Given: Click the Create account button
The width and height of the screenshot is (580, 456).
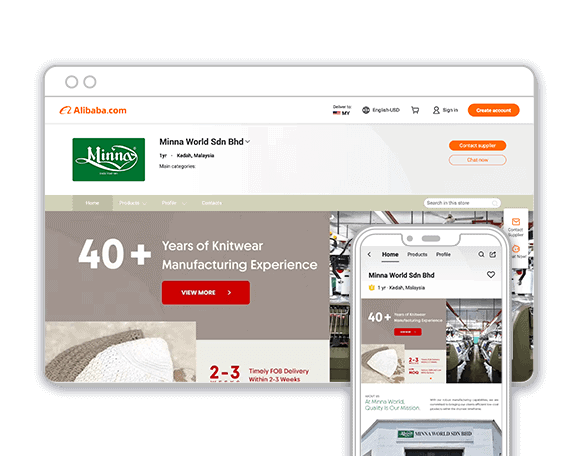Looking at the screenshot, I should (493, 110).
